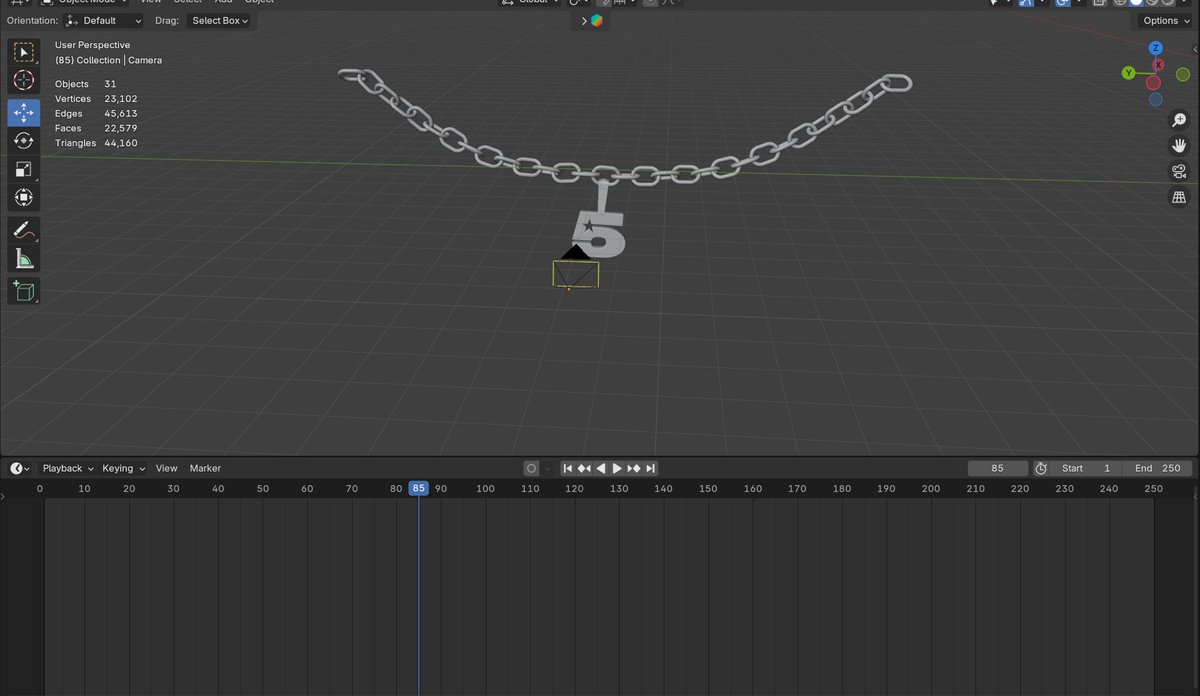Viewport: 1200px width, 696px height.
Task: Click frame 250 on the timeline ruler
Action: click(1154, 488)
